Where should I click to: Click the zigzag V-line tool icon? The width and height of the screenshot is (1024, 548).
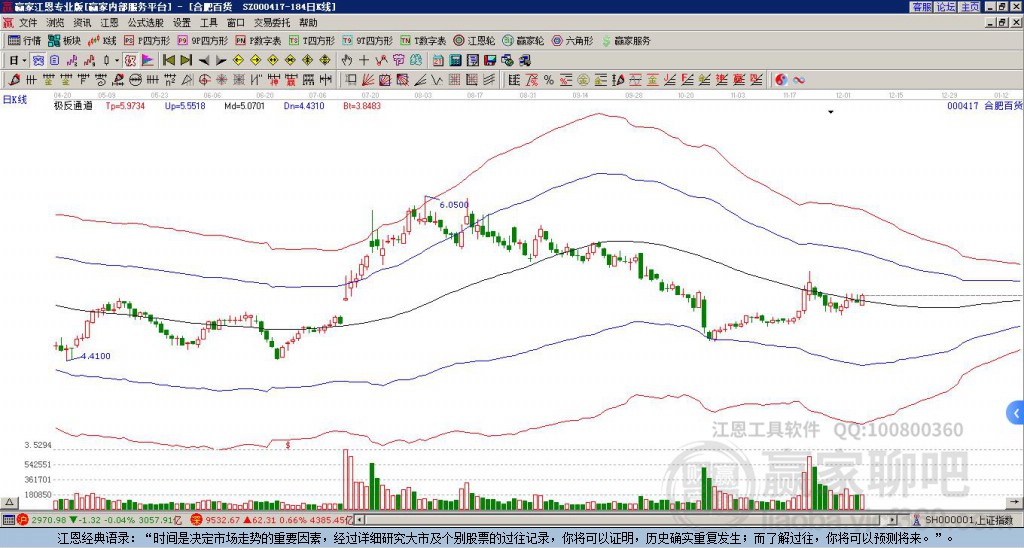click(437, 80)
